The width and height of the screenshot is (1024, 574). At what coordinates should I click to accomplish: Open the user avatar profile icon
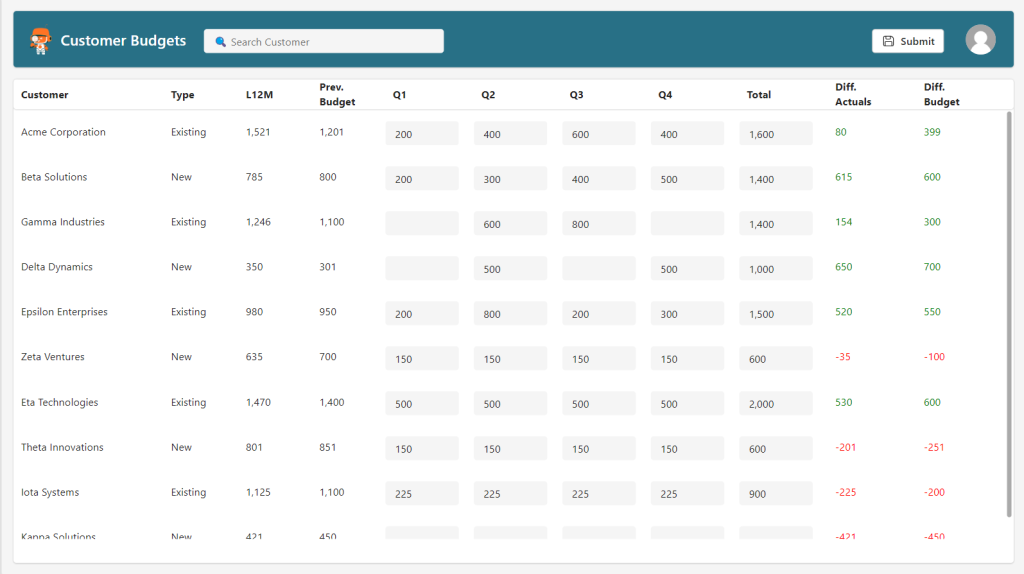980,40
